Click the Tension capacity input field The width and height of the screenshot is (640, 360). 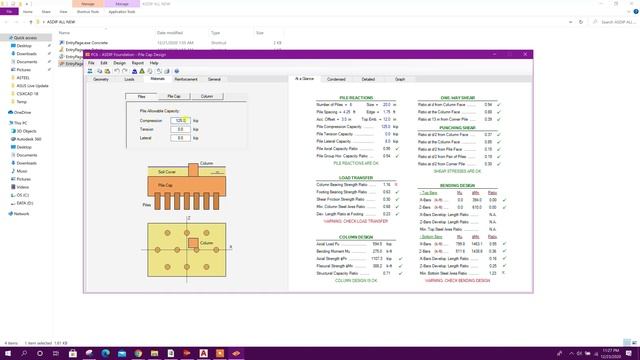(x=180, y=129)
